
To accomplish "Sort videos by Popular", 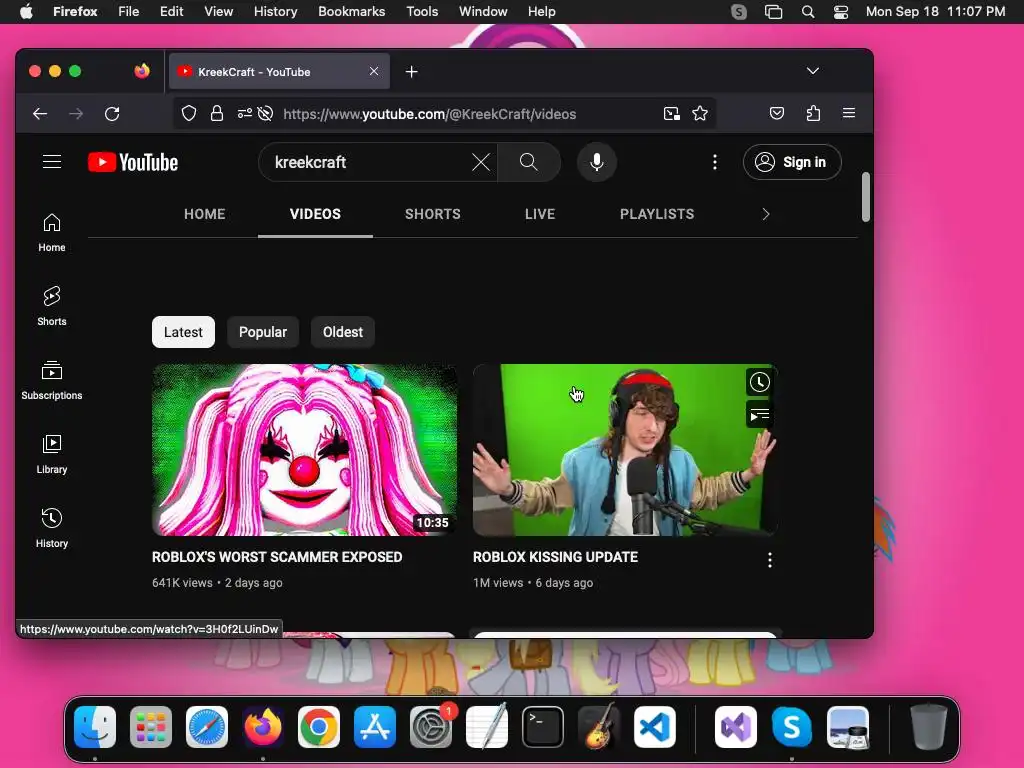I will (263, 332).
